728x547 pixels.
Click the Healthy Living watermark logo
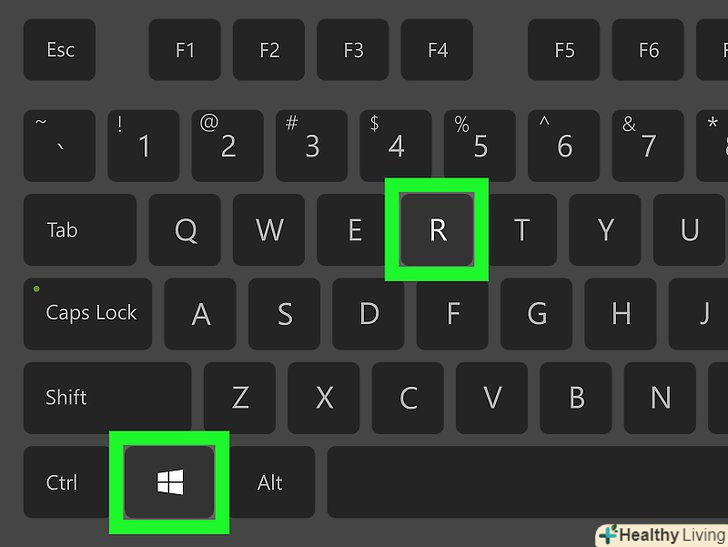662,535
